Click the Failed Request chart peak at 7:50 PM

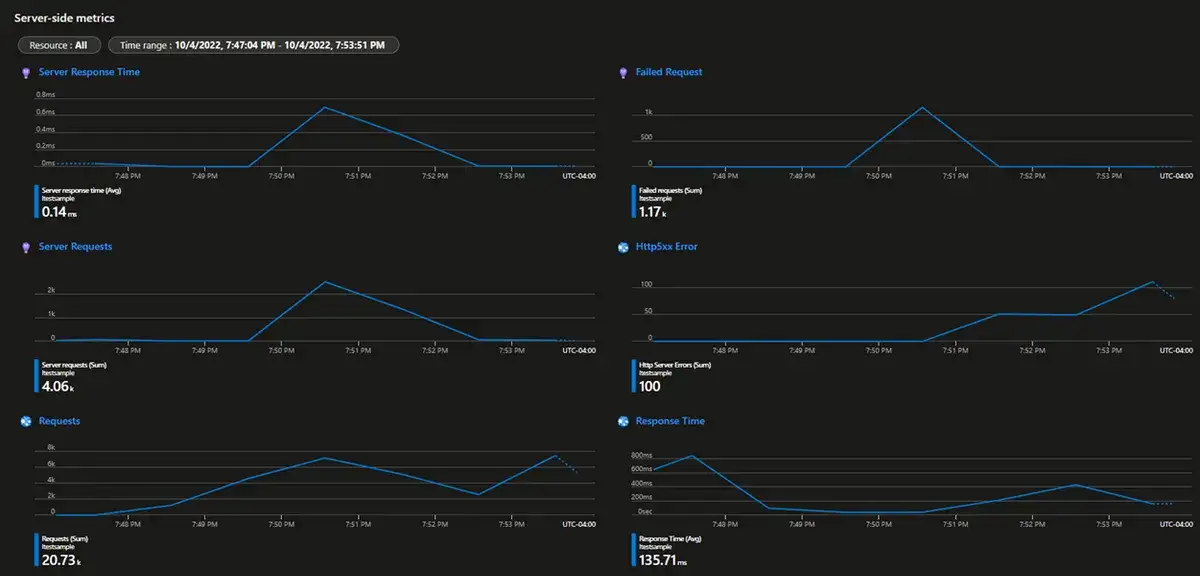[920, 105]
